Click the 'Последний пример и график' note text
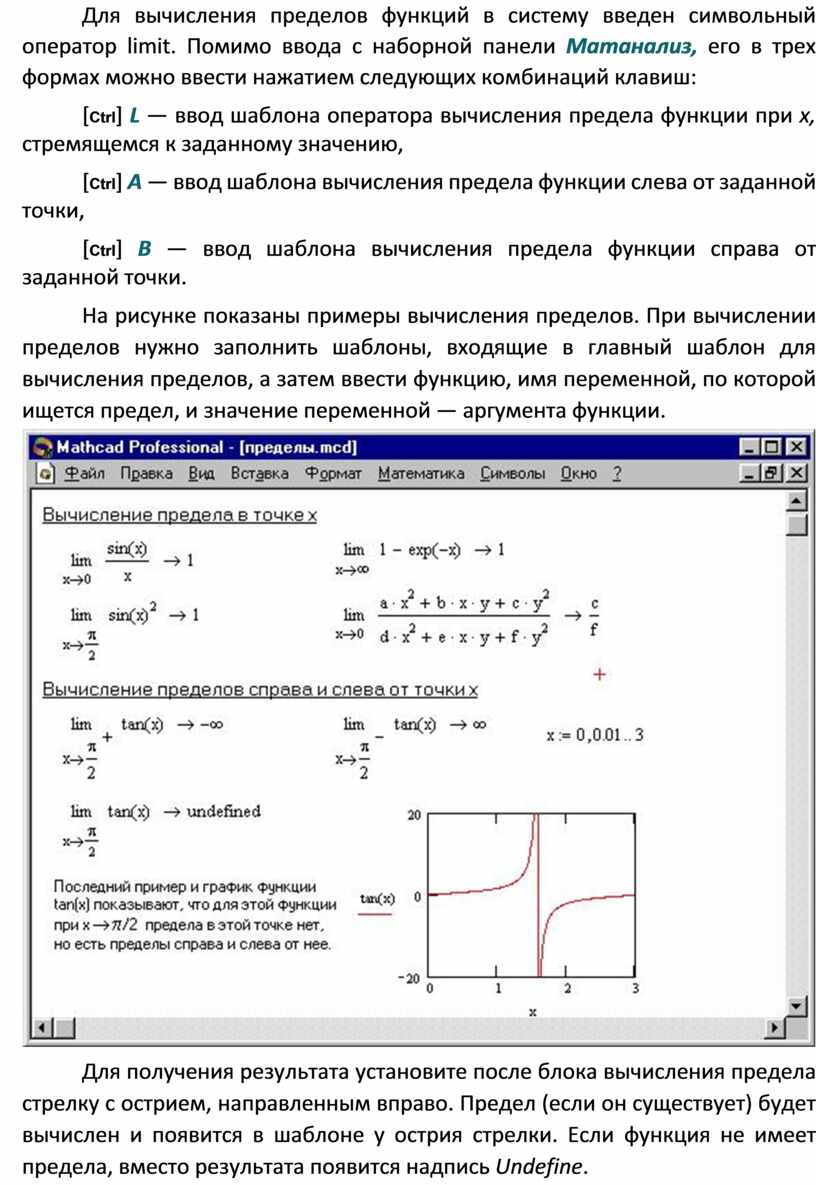 194,915
